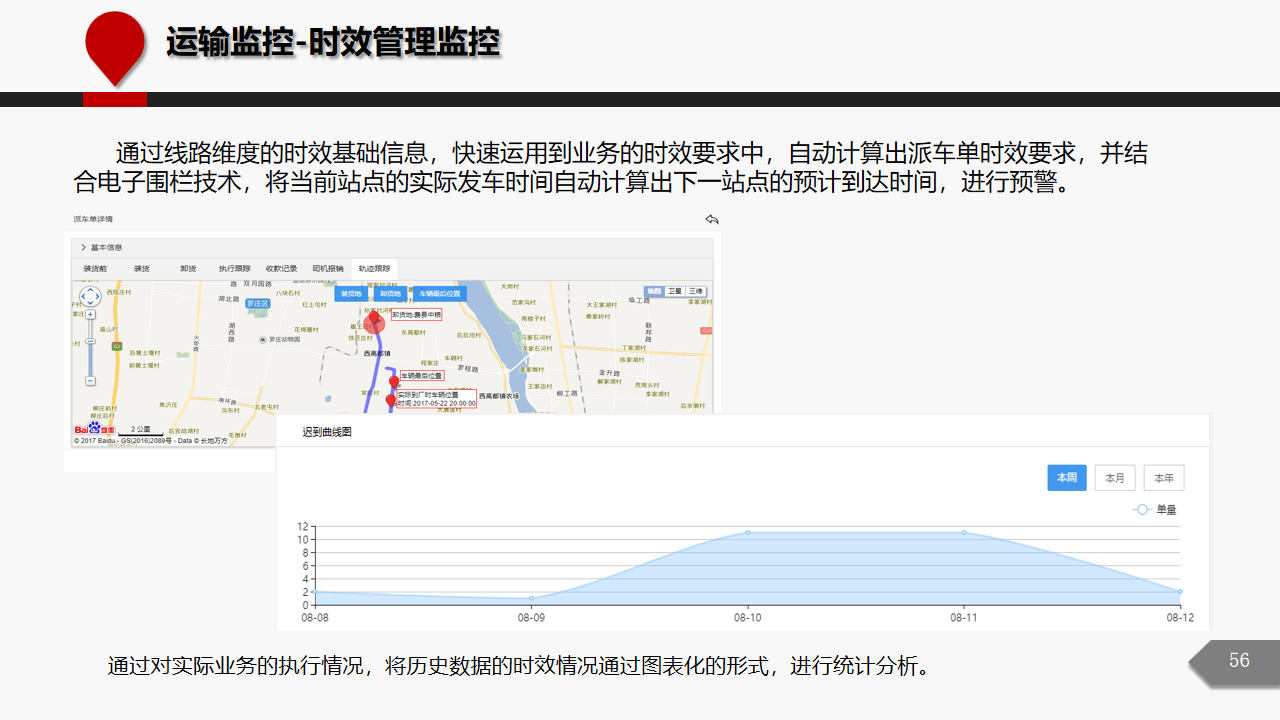Click the slide title 运输监控-时效管理监控
The height and width of the screenshot is (720, 1280).
tap(333, 43)
